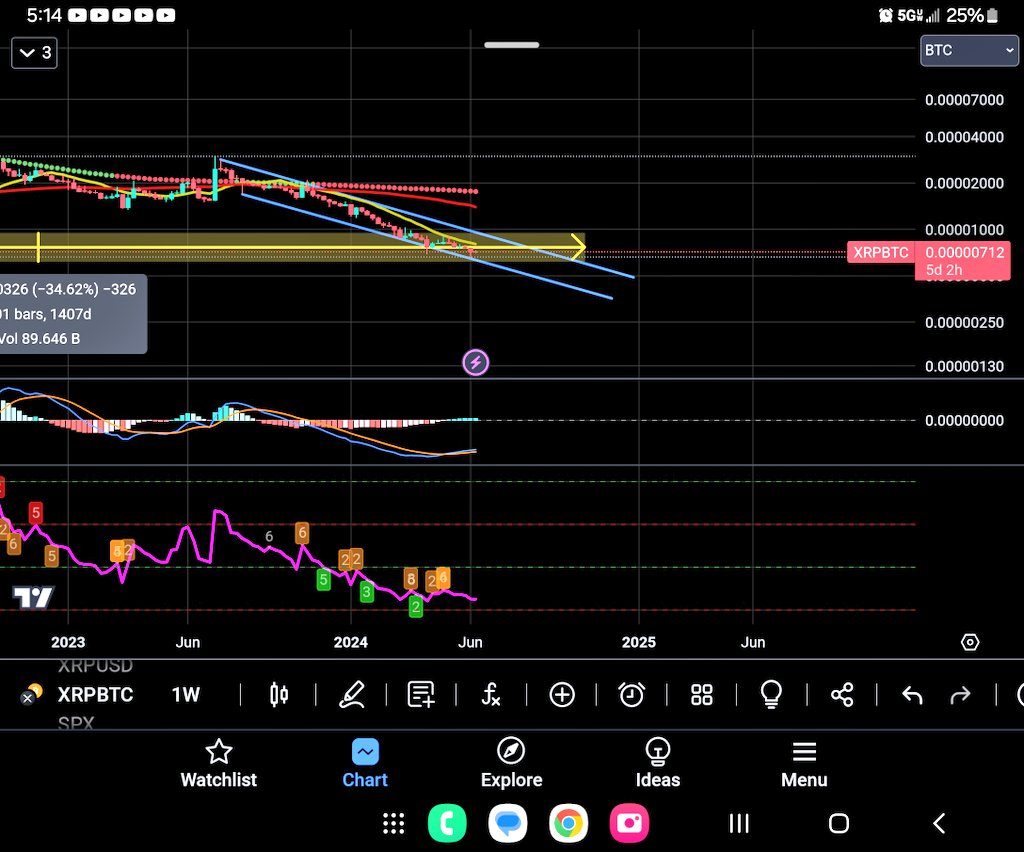Open the chart type candles icon
1024x852 pixels.
coord(279,694)
